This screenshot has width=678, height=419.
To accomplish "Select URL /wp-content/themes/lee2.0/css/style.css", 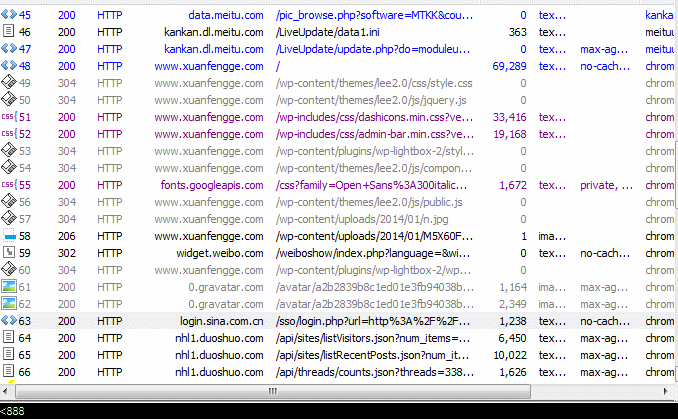I will coord(374,83).
